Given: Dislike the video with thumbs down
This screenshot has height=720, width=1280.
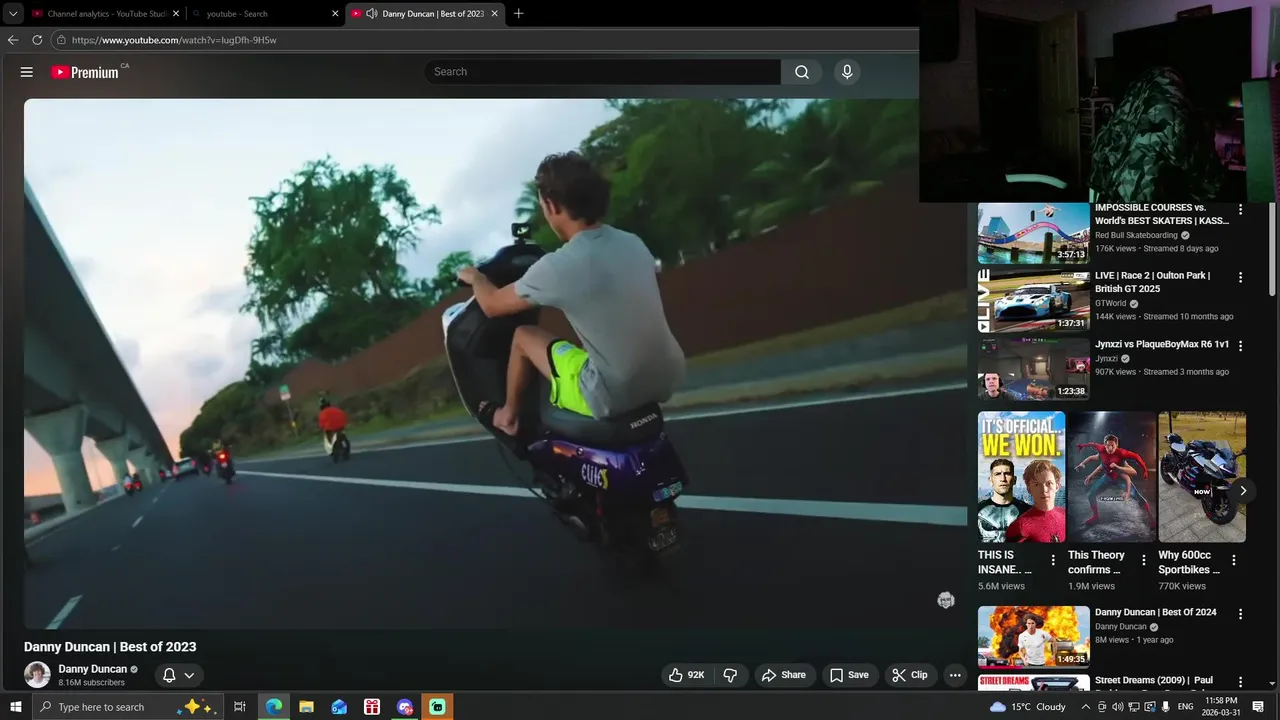Looking at the screenshot, I should pyautogui.click(x=730, y=675).
